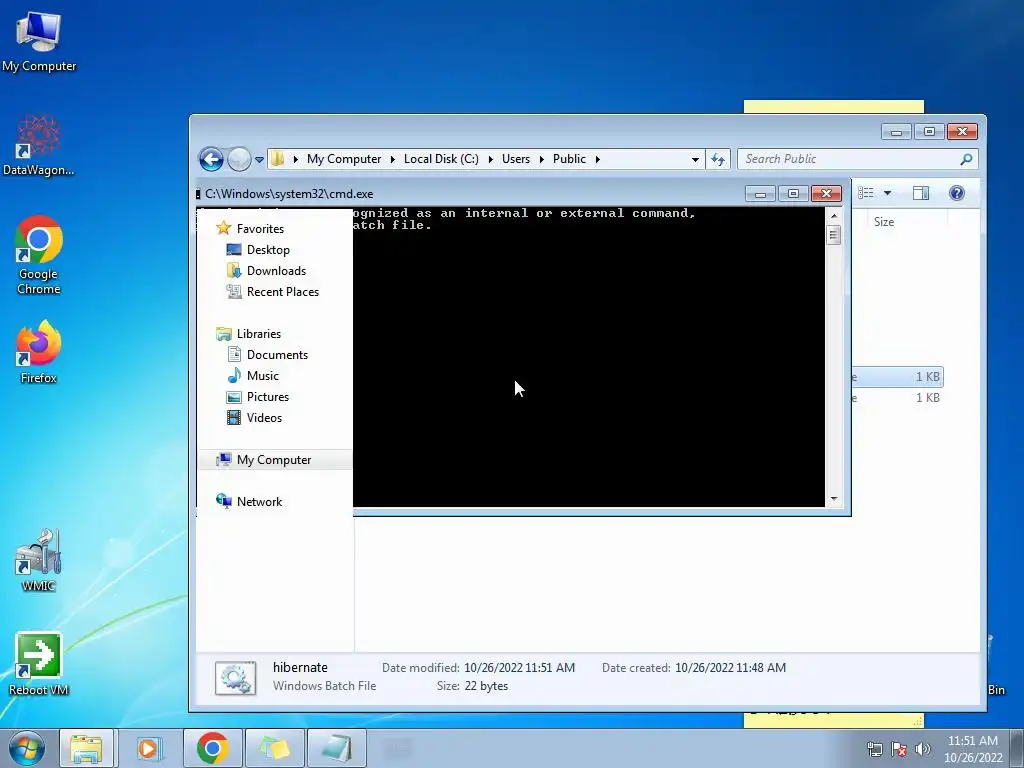Expand the arrow after Users breadcrumb

click(542, 159)
